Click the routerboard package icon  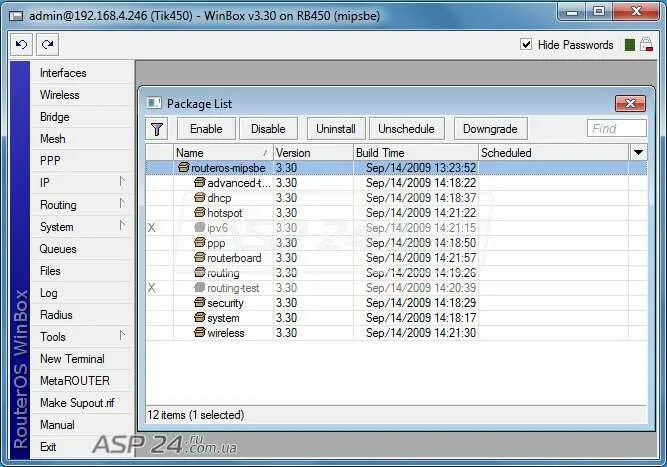pos(200,257)
